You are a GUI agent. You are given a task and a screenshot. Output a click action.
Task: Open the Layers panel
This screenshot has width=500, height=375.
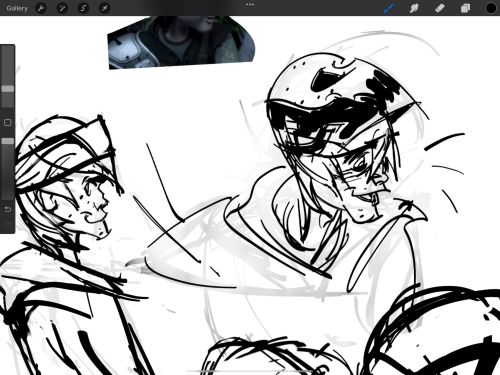click(465, 8)
